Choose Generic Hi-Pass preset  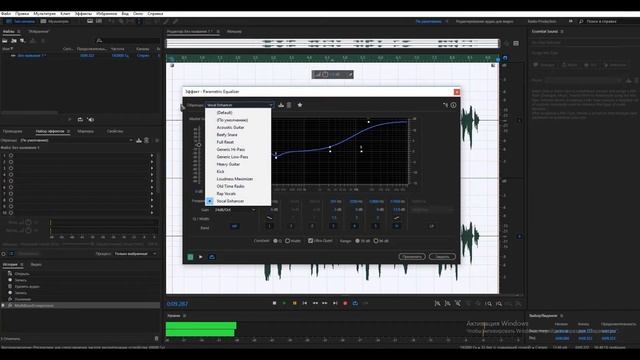click(231, 149)
